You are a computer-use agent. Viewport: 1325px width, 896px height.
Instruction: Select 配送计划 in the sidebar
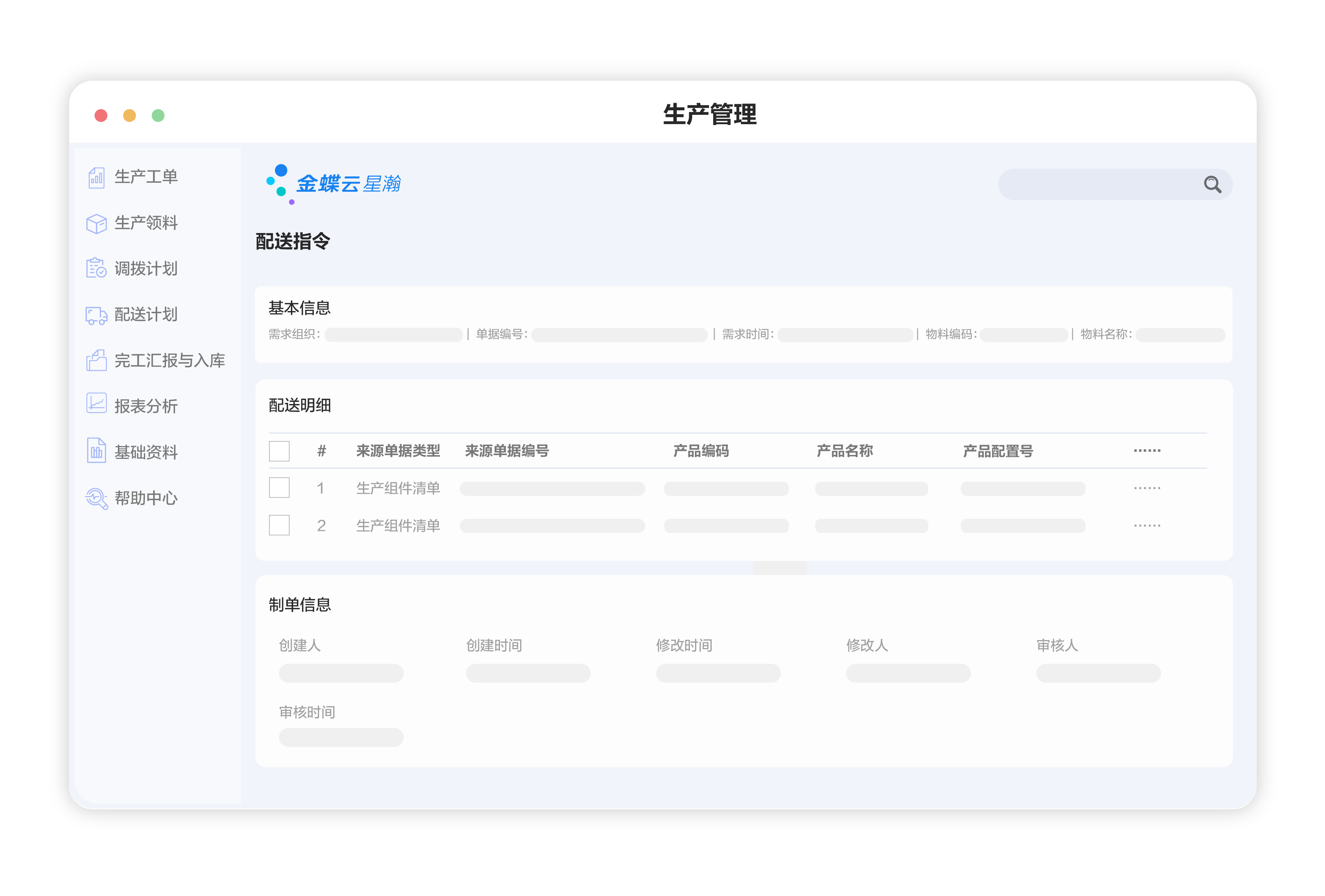[x=146, y=315]
